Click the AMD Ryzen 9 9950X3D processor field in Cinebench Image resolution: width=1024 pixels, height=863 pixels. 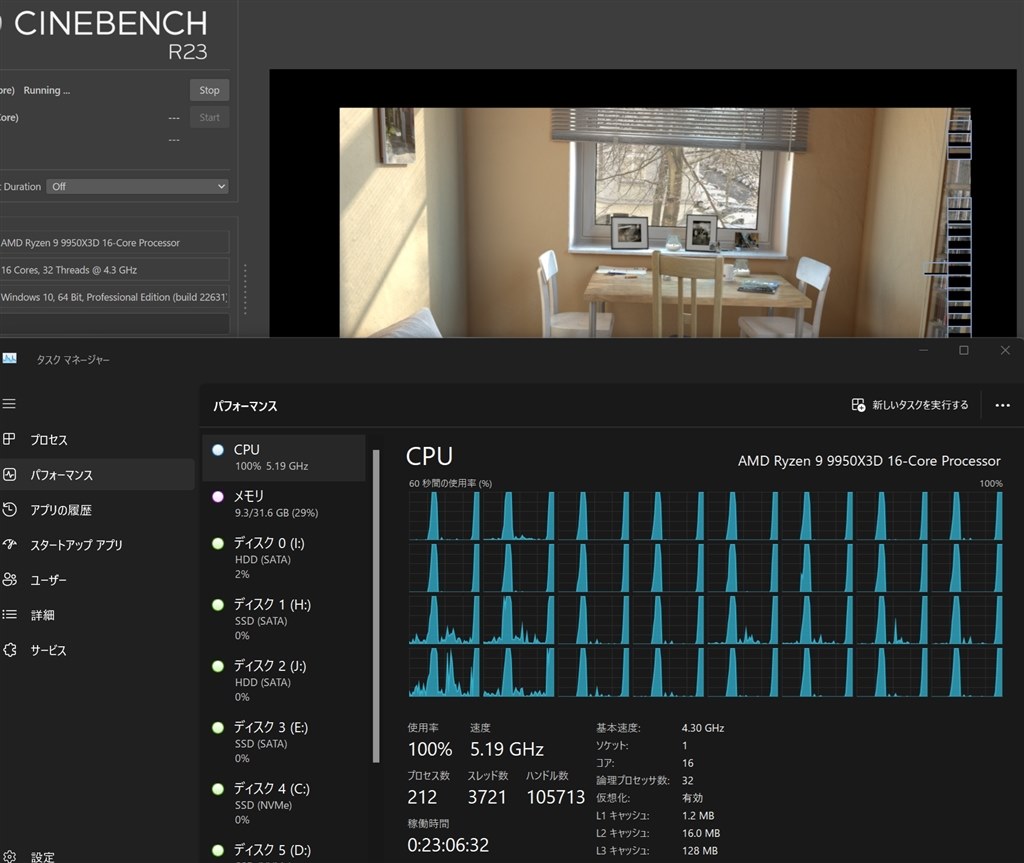[x=114, y=242]
